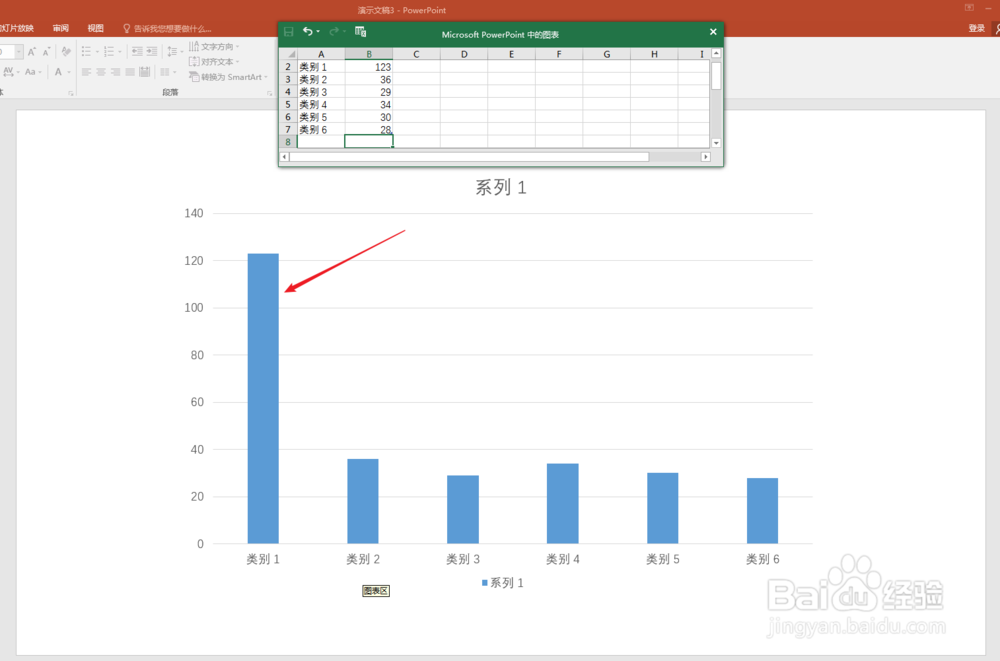Screen dimensions: 1000x661
Task: Click the Increase List Level icon
Action: point(152,51)
